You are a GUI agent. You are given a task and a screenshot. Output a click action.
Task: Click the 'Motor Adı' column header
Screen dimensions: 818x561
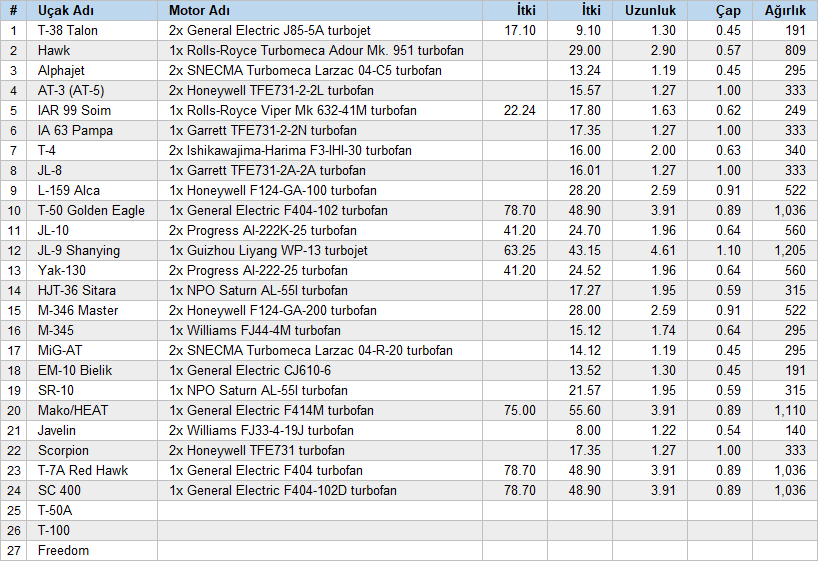[x=320, y=10]
